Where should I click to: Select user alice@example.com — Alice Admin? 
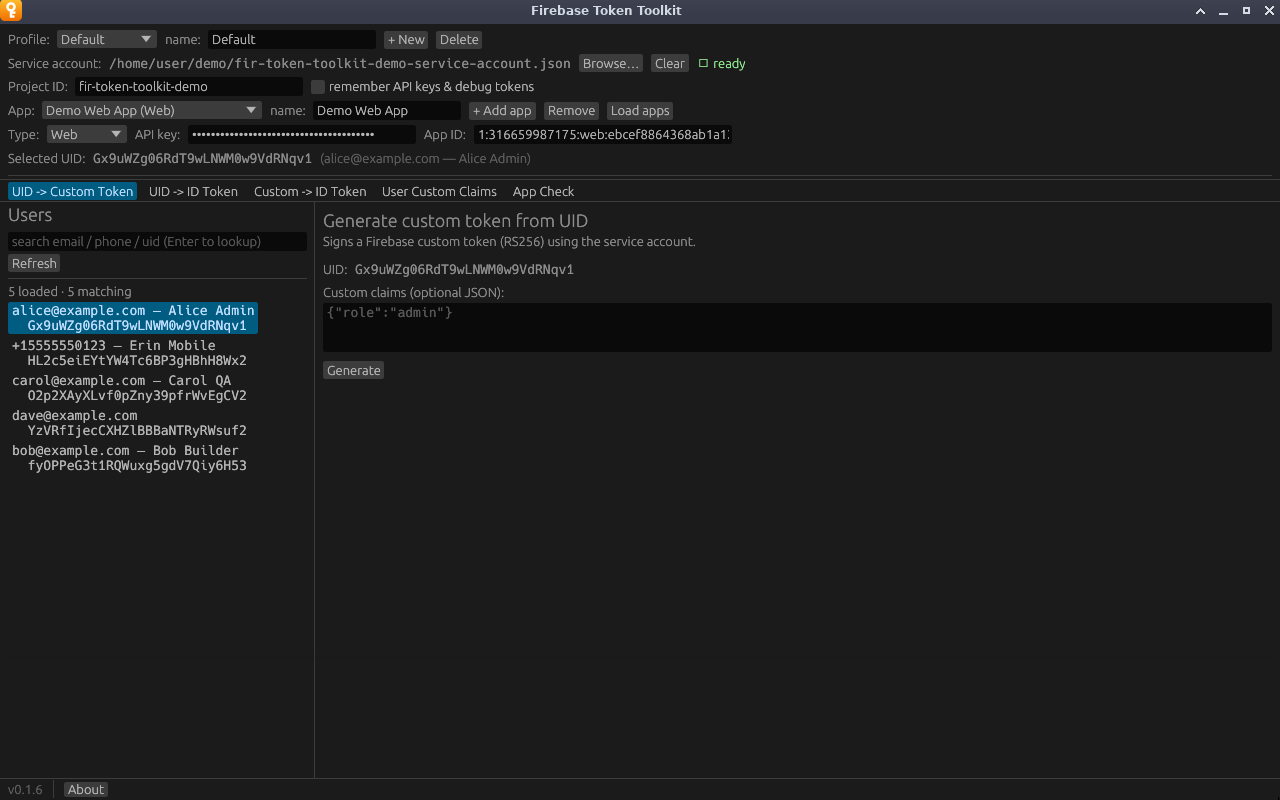pos(133,318)
